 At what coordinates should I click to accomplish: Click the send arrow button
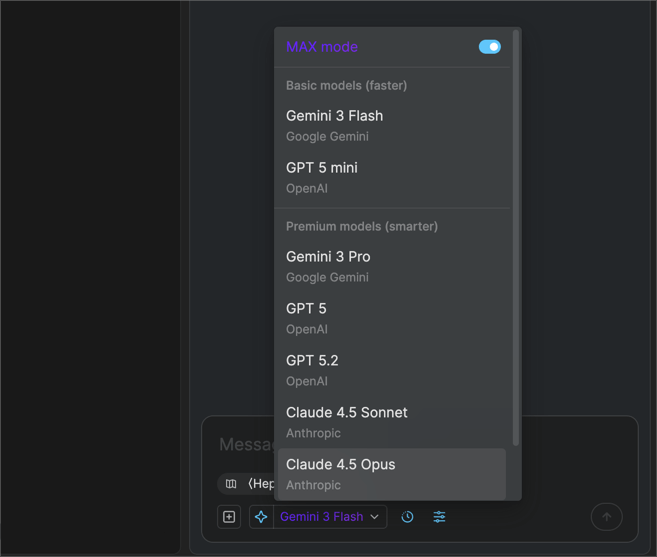[x=606, y=517]
